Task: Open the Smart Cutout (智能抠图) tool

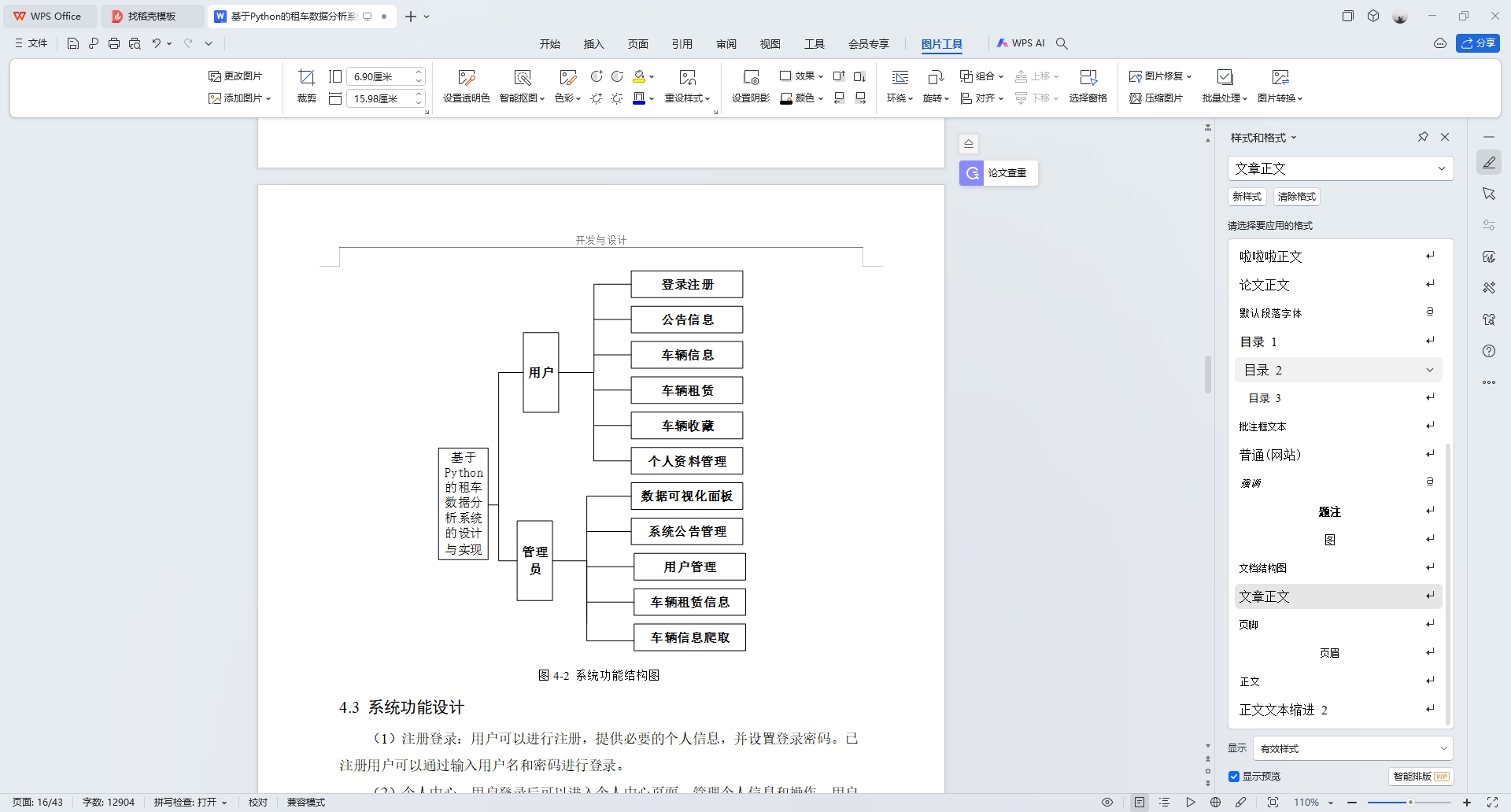Action: [522, 77]
